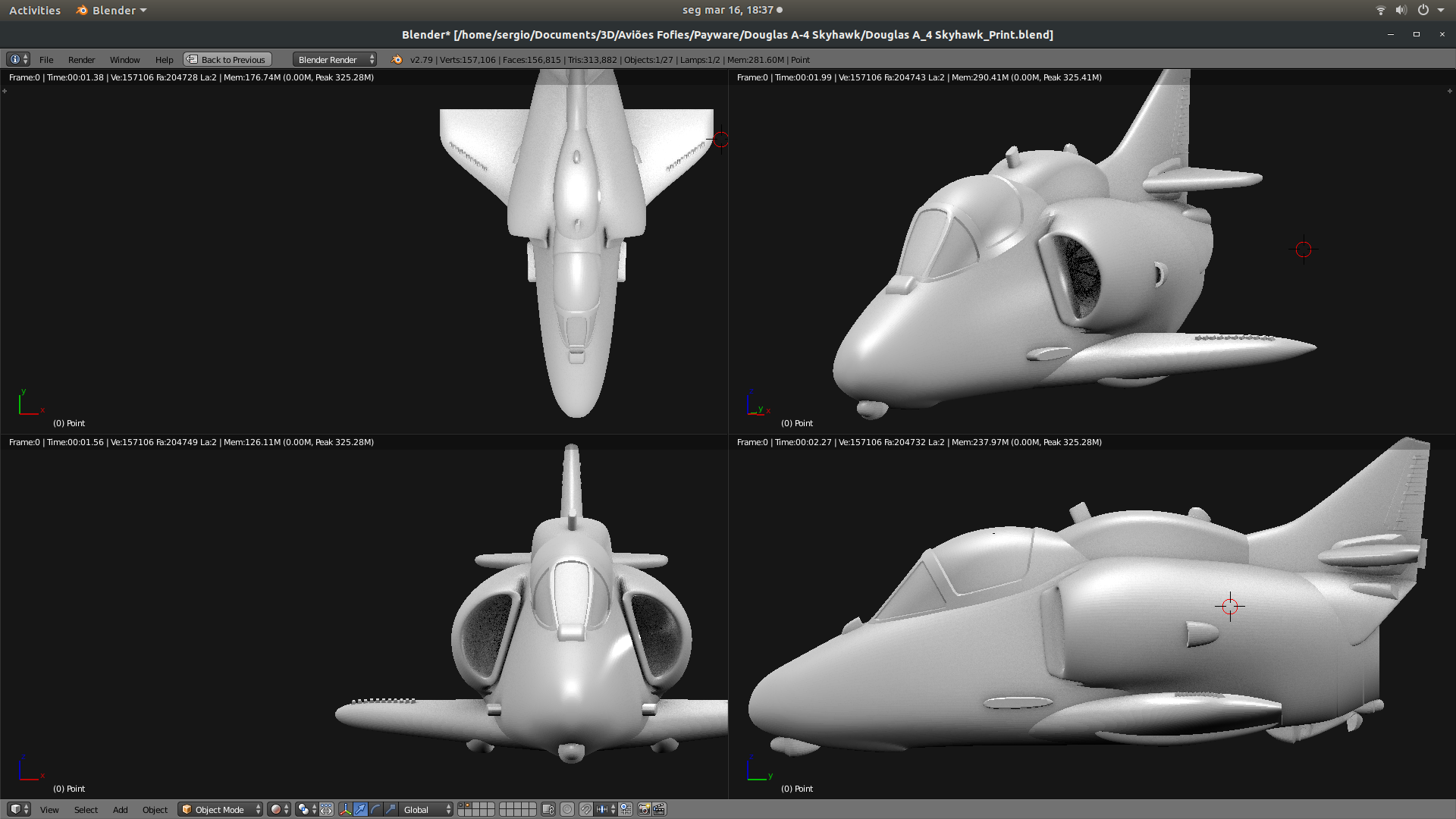Start an OpenGL render via camera icon
This screenshot has width=1456, height=819.
tap(645, 809)
